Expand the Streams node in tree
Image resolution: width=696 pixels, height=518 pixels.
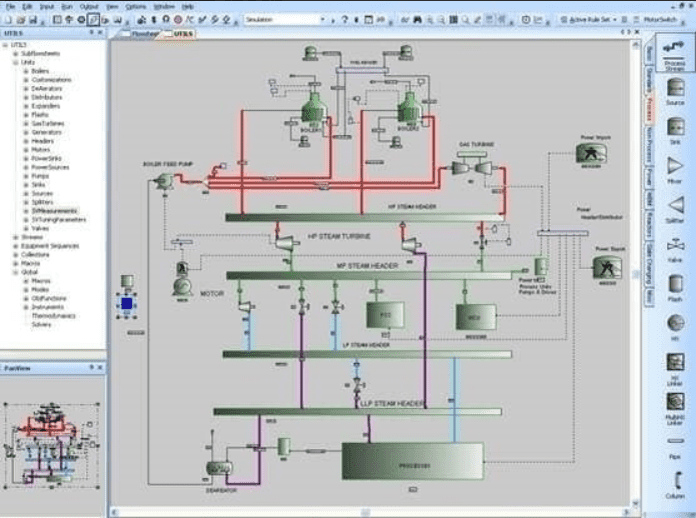pyautogui.click(x=15, y=237)
